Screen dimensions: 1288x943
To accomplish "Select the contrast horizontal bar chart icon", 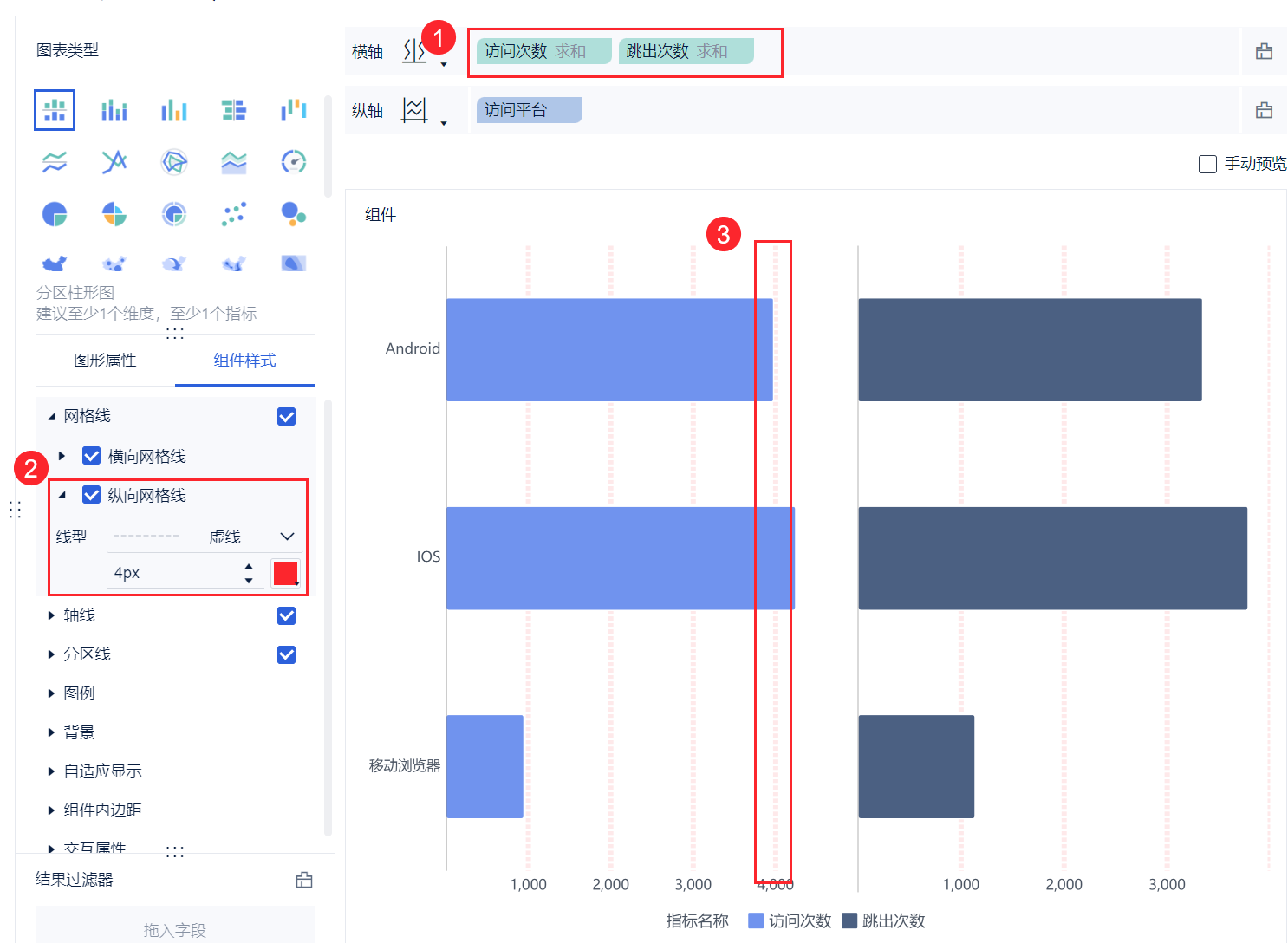I will [234, 110].
